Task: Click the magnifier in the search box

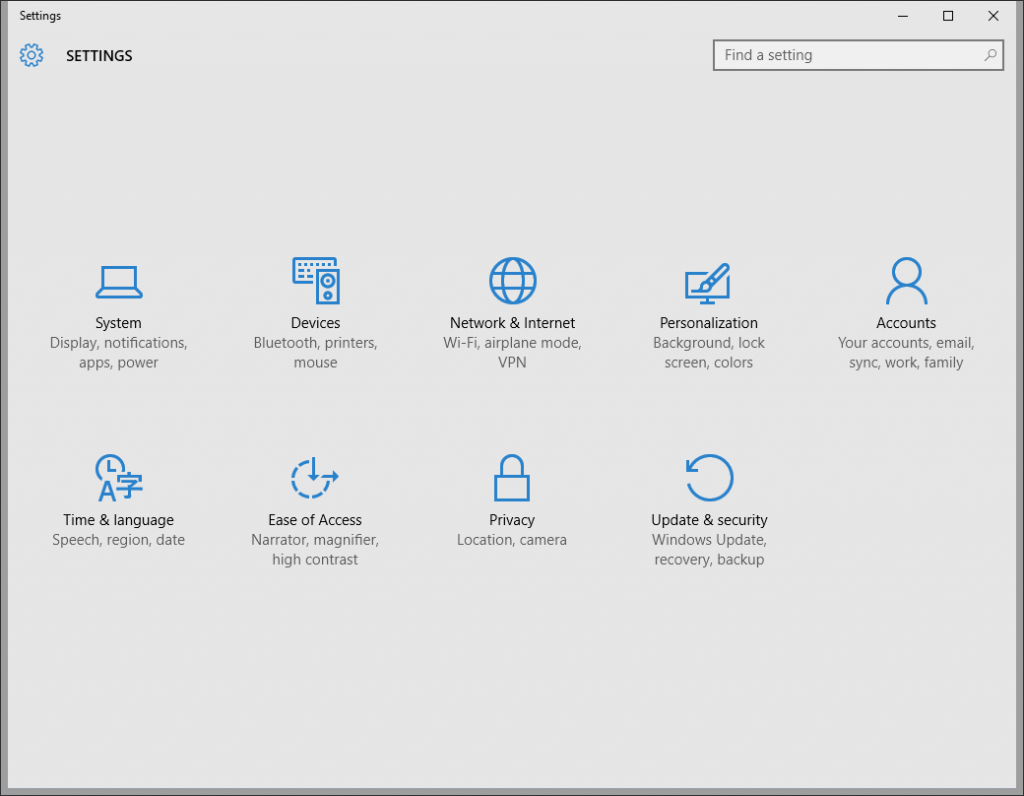Action: [990, 55]
